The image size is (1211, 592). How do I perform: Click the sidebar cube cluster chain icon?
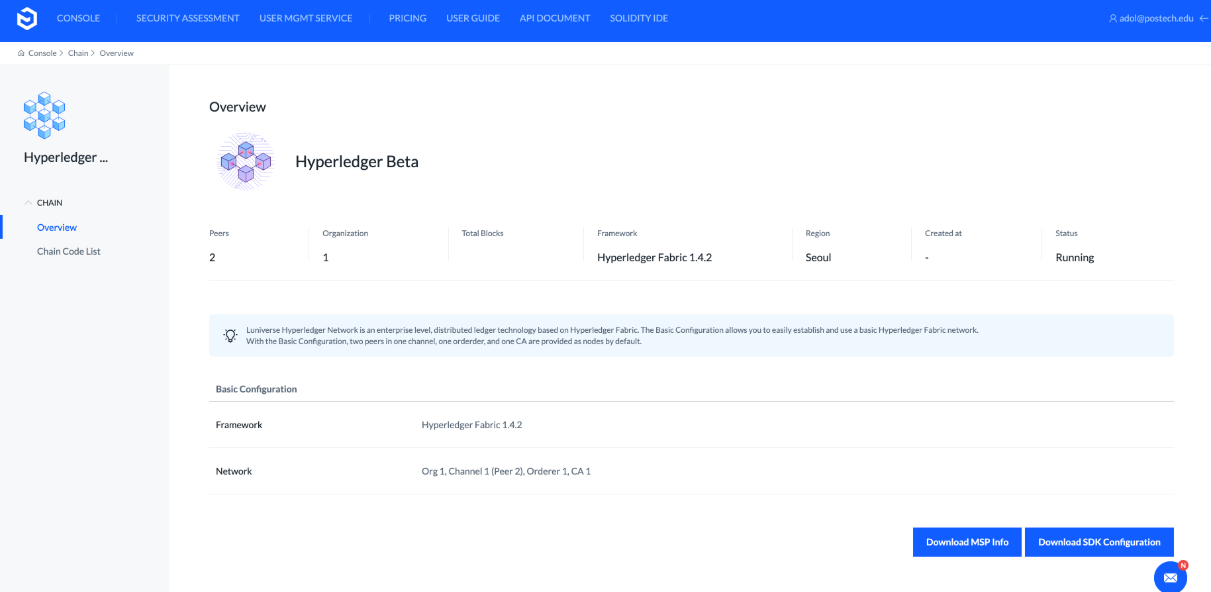click(x=44, y=115)
